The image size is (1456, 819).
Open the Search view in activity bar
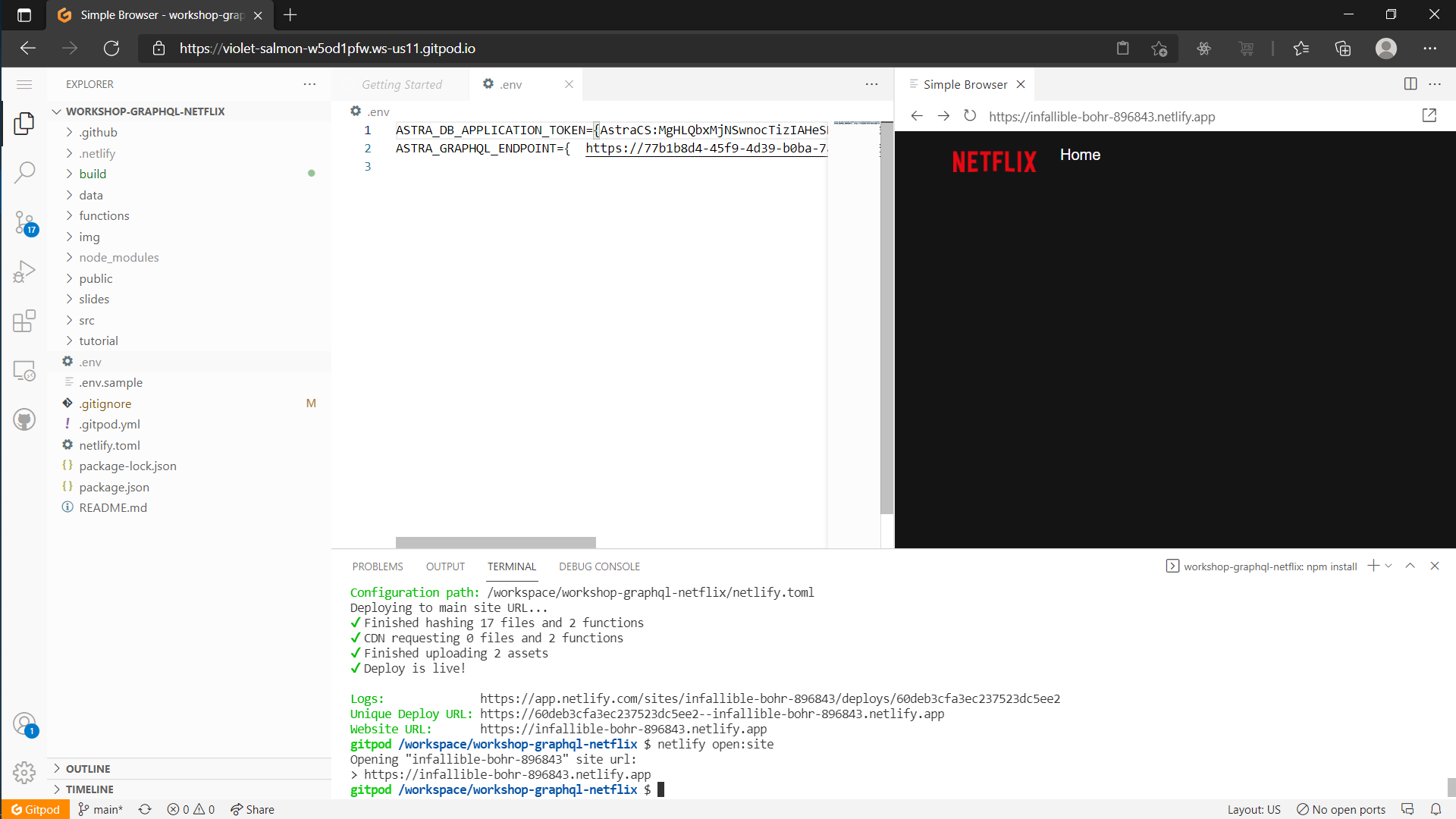tap(25, 173)
